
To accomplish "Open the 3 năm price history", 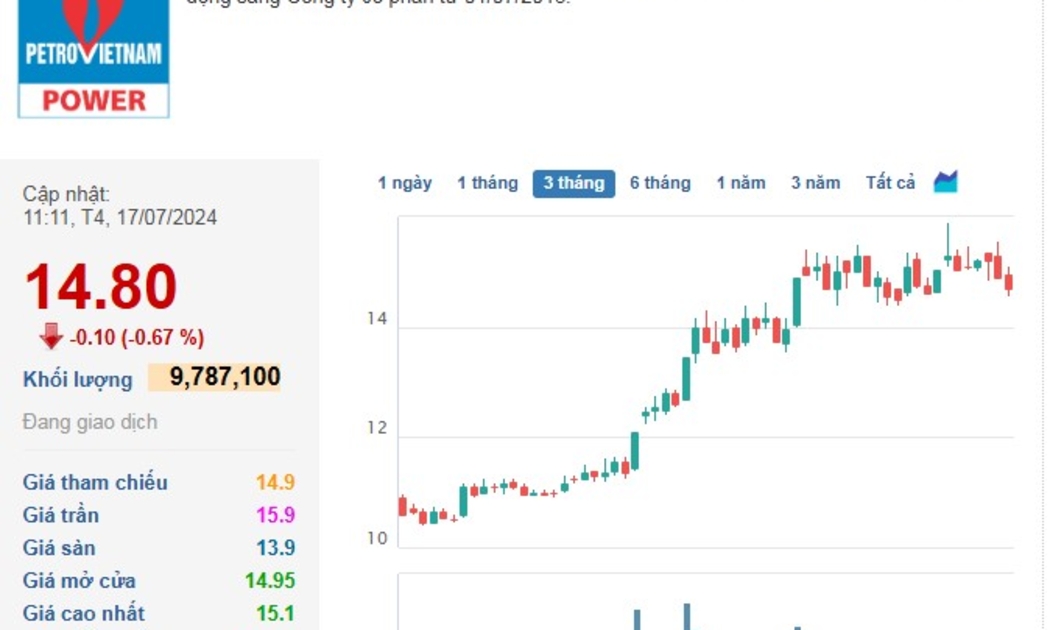I will pos(815,183).
